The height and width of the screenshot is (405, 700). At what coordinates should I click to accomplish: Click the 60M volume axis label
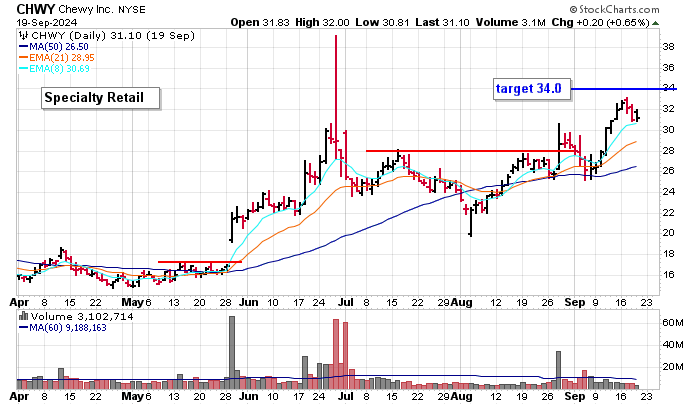pos(672,322)
